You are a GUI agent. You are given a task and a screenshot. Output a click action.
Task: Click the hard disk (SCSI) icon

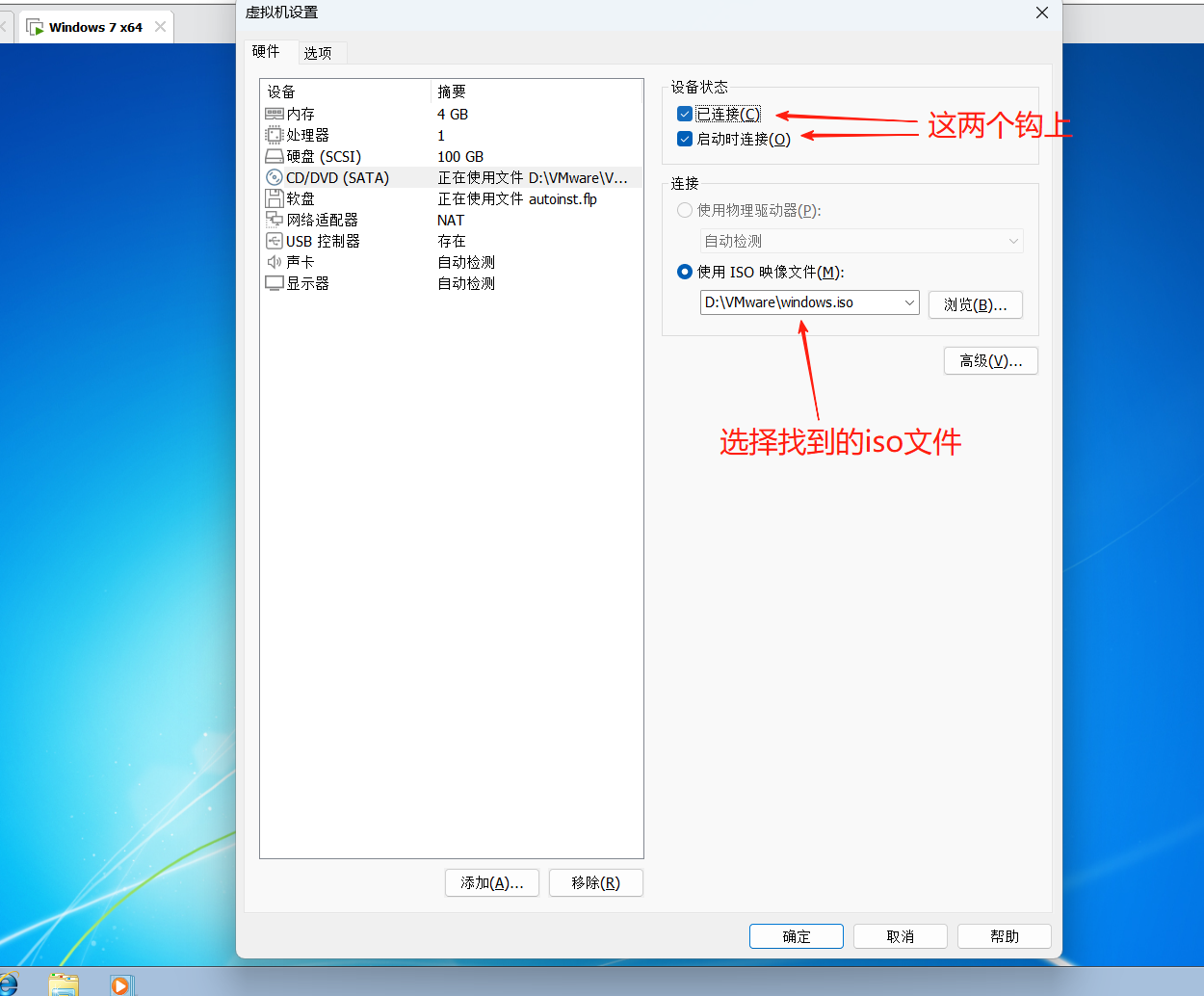click(x=275, y=156)
